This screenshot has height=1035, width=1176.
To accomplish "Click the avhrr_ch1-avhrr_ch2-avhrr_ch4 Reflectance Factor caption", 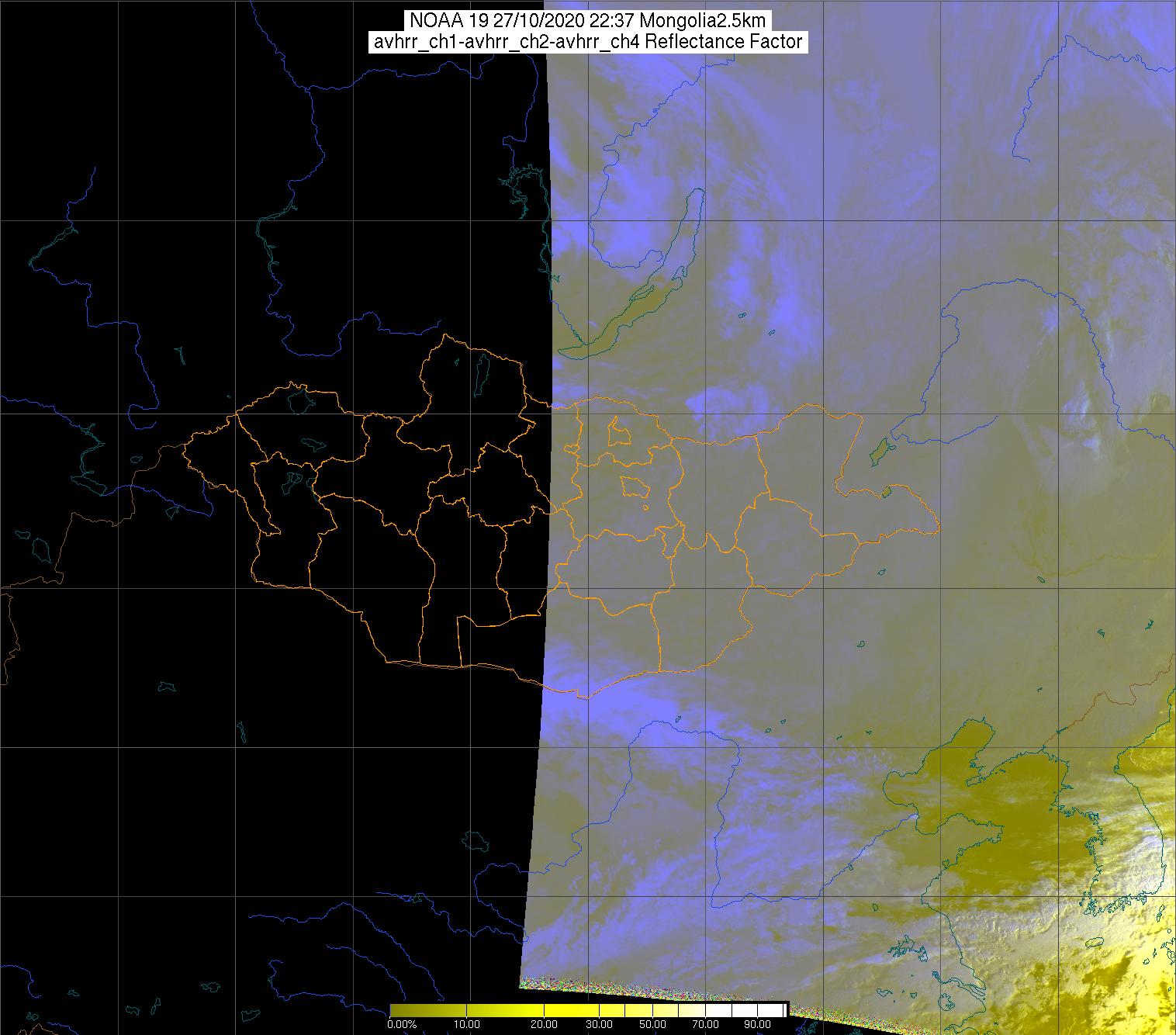I will (x=588, y=43).
